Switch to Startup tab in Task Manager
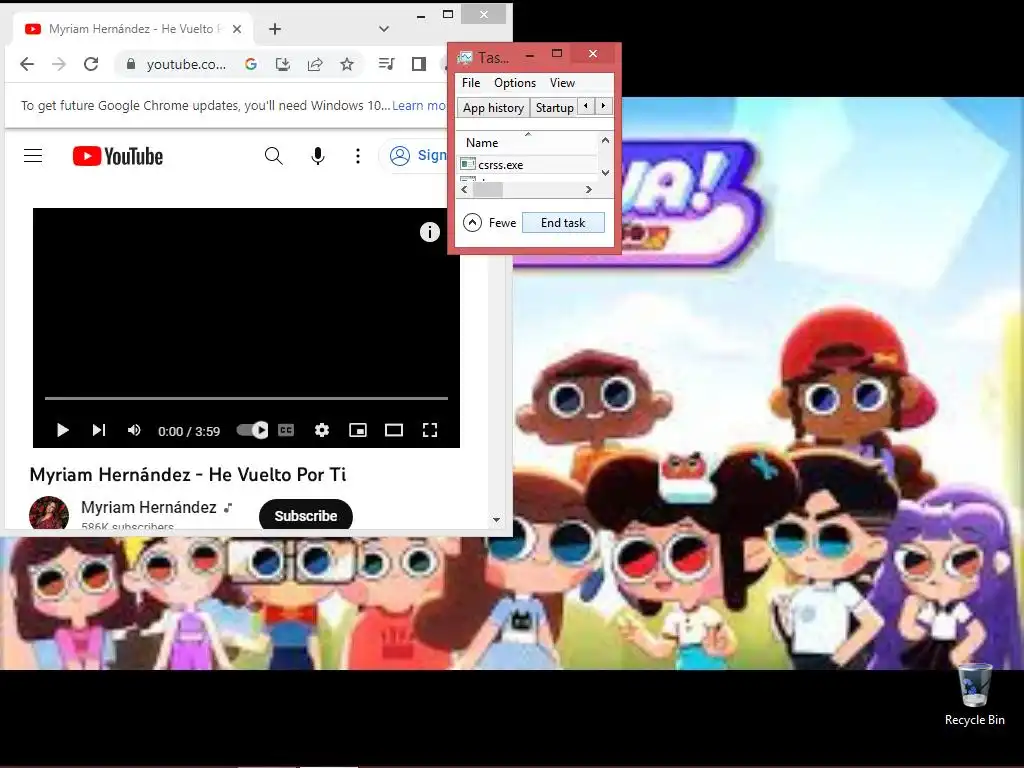The image size is (1024, 768). [x=554, y=108]
